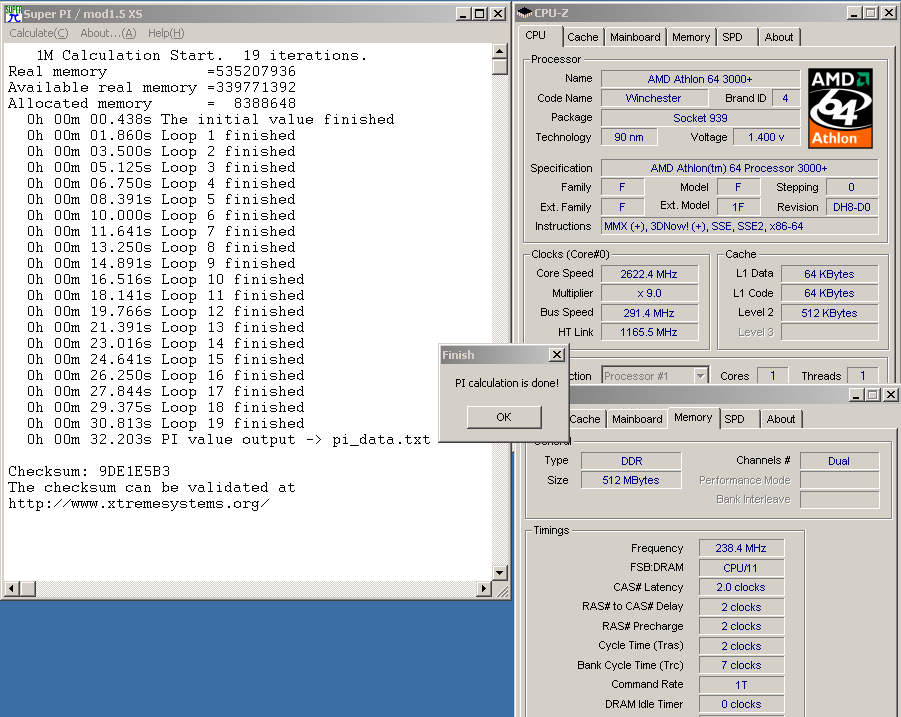The width and height of the screenshot is (901, 717).
Task: Click the Instructions field listing MMX, SSE, SSE2
Action: [x=740, y=226]
